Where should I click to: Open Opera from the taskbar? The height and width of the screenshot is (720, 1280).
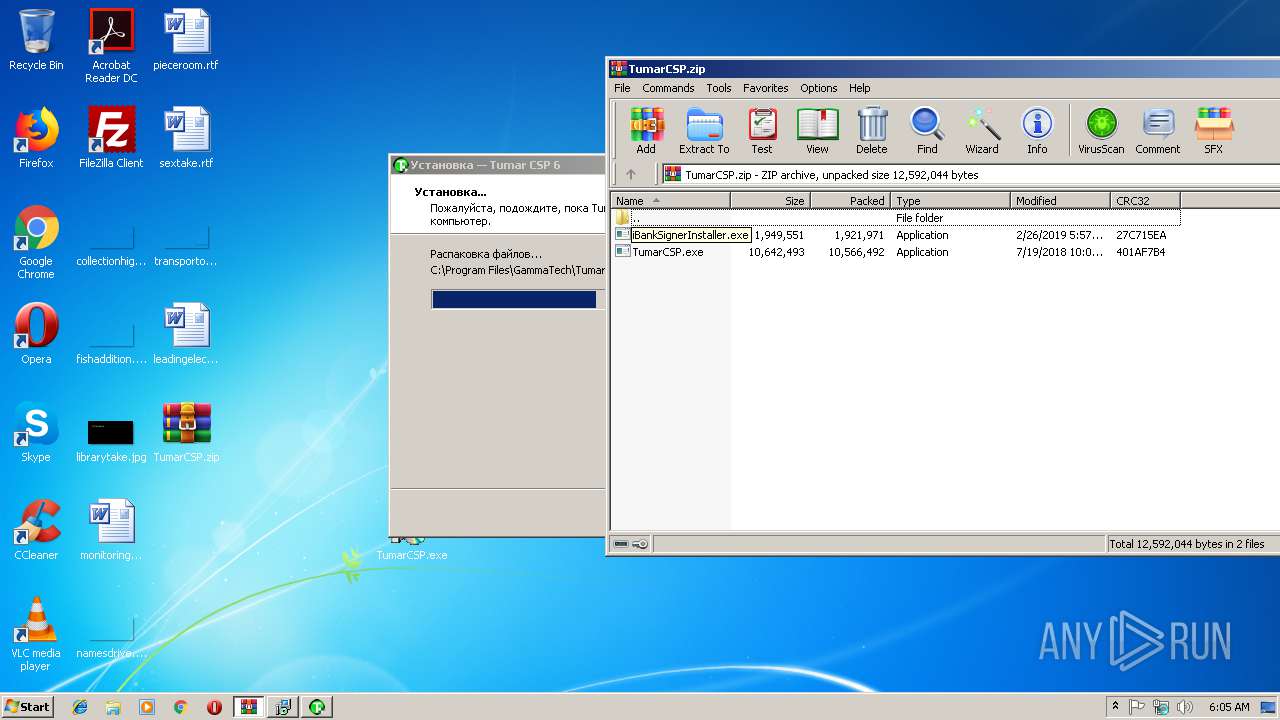(x=214, y=707)
